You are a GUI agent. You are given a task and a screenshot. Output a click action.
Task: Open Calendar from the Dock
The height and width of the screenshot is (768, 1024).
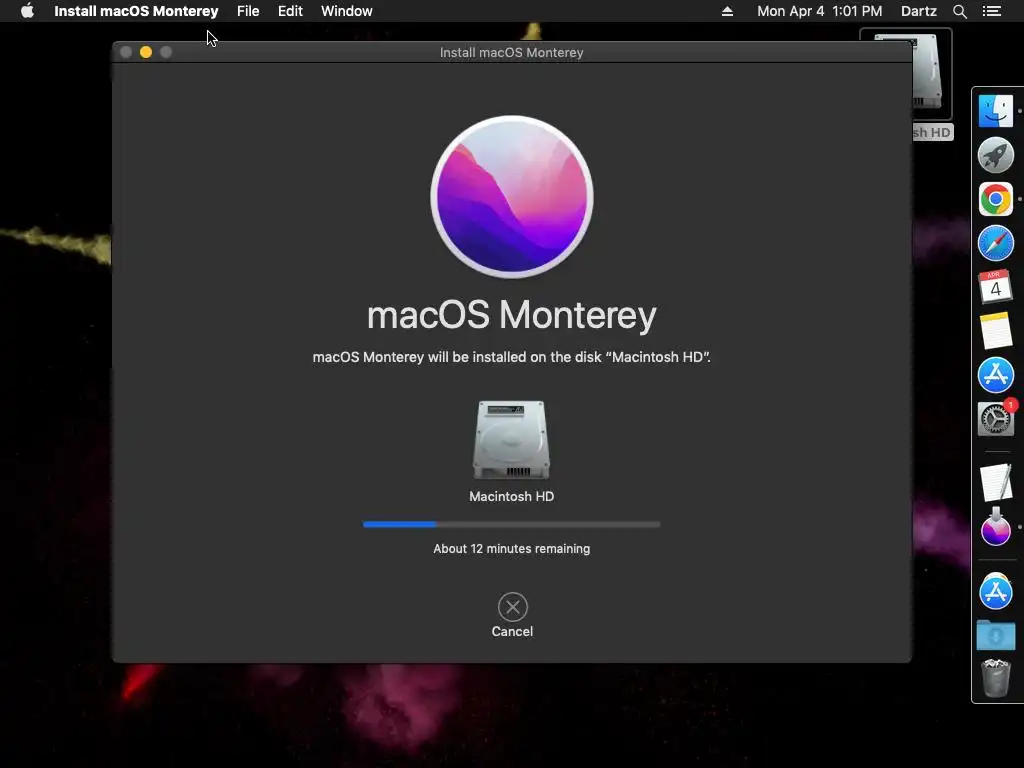click(x=995, y=287)
